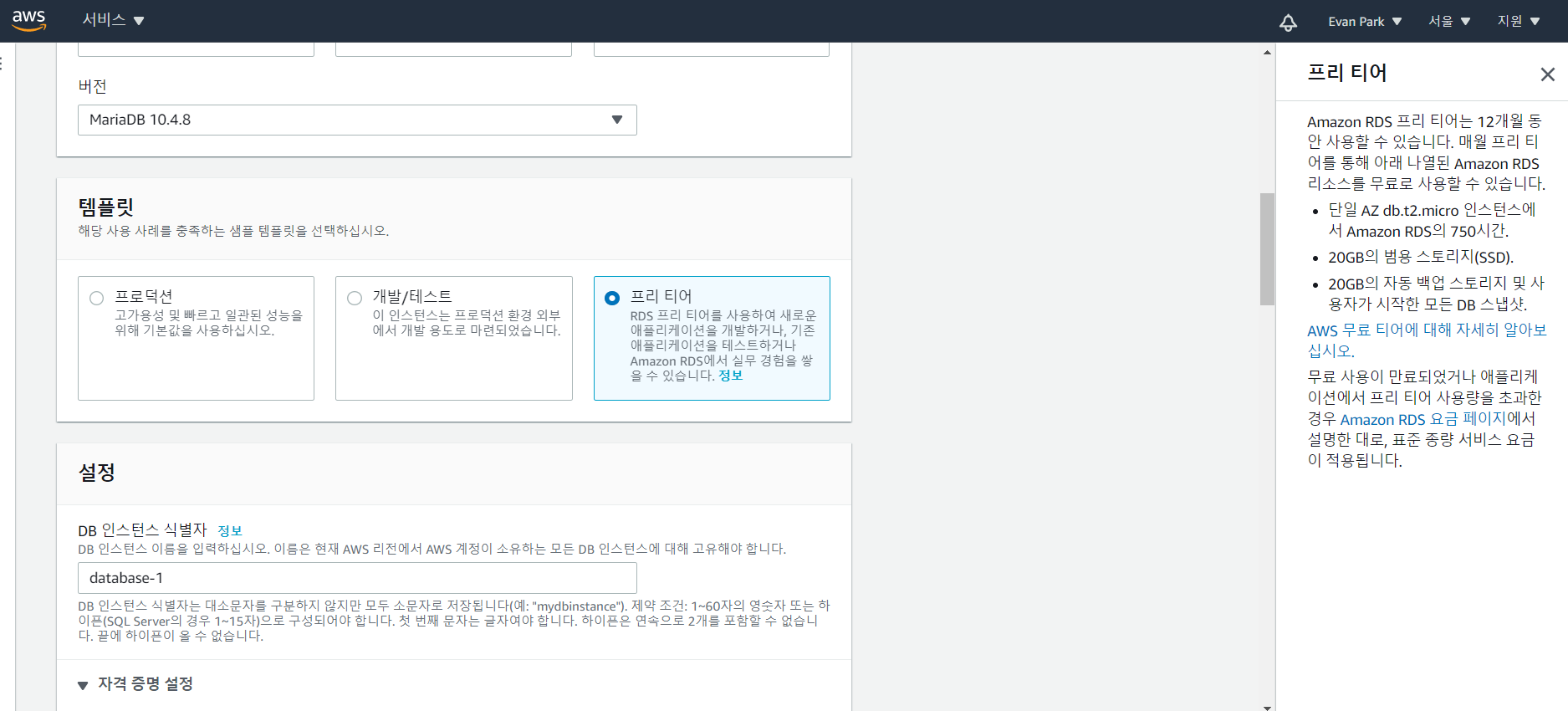
Task: Open the Evan Park account menu
Action: (1365, 22)
